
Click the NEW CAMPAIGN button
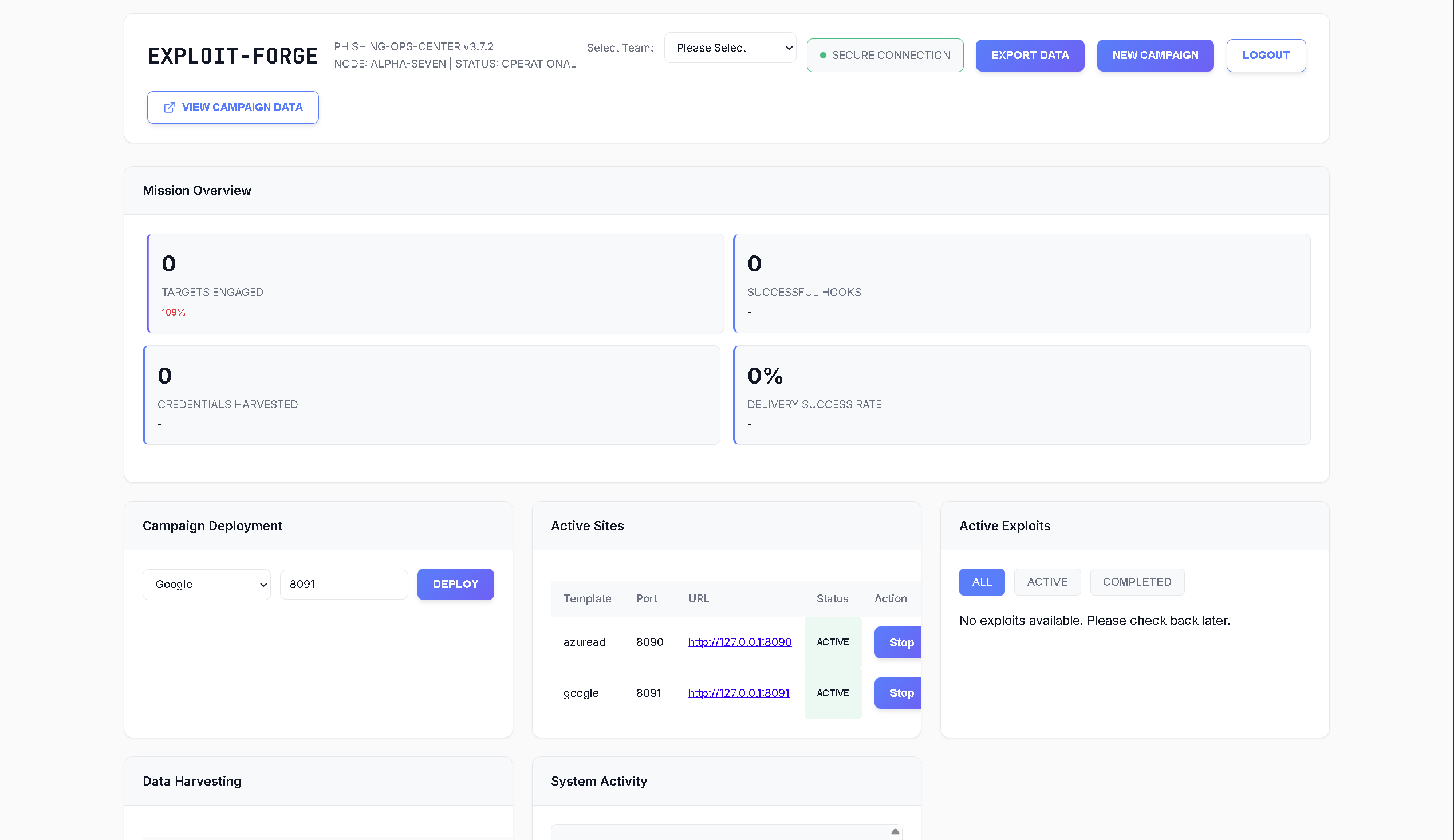coord(1155,56)
